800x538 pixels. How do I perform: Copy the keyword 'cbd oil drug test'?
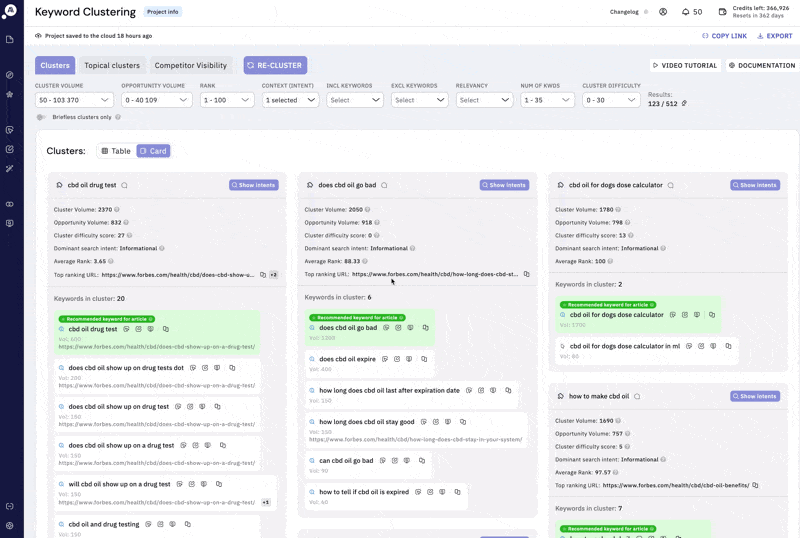click(166, 329)
